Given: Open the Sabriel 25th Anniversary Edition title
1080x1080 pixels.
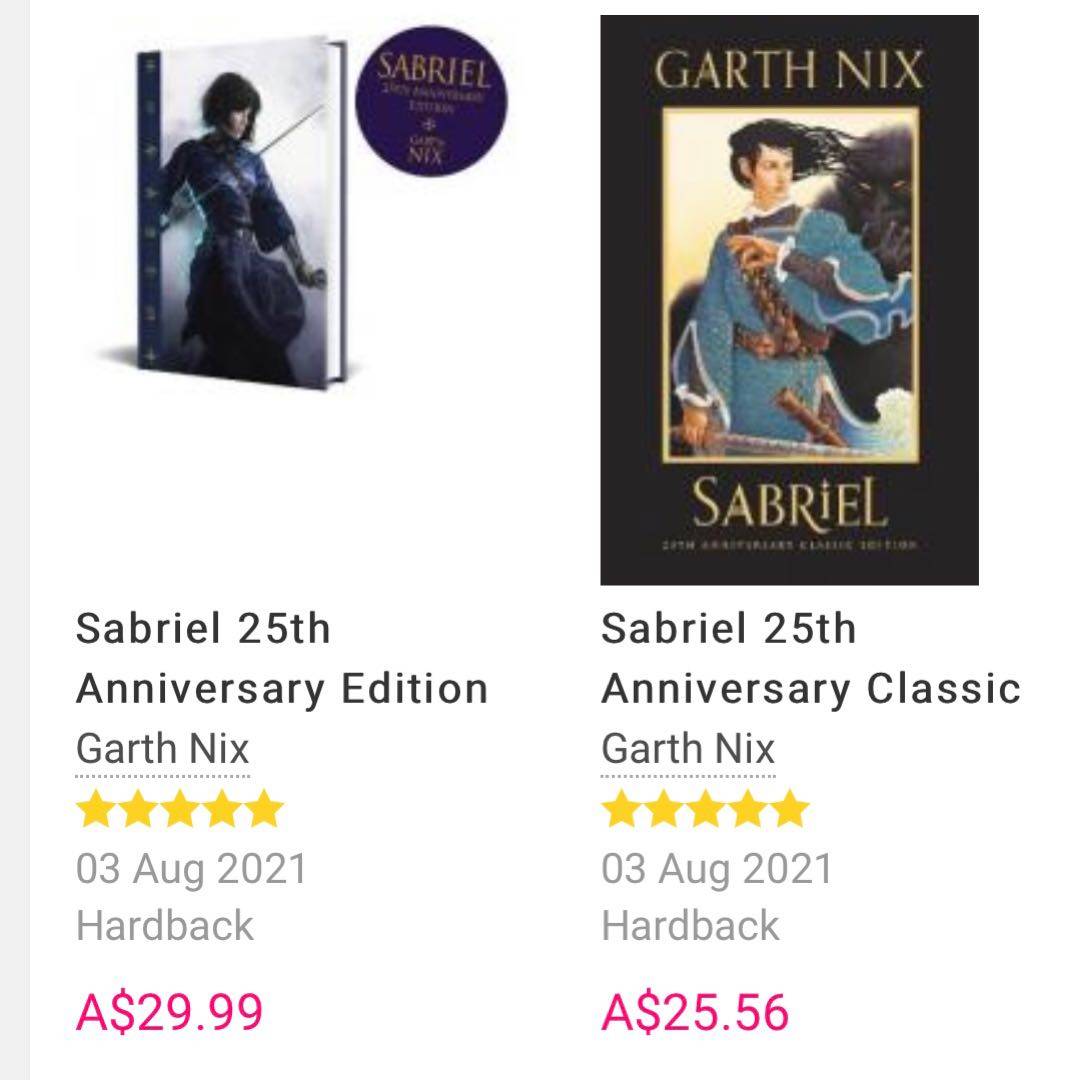Looking at the screenshot, I should click(281, 659).
